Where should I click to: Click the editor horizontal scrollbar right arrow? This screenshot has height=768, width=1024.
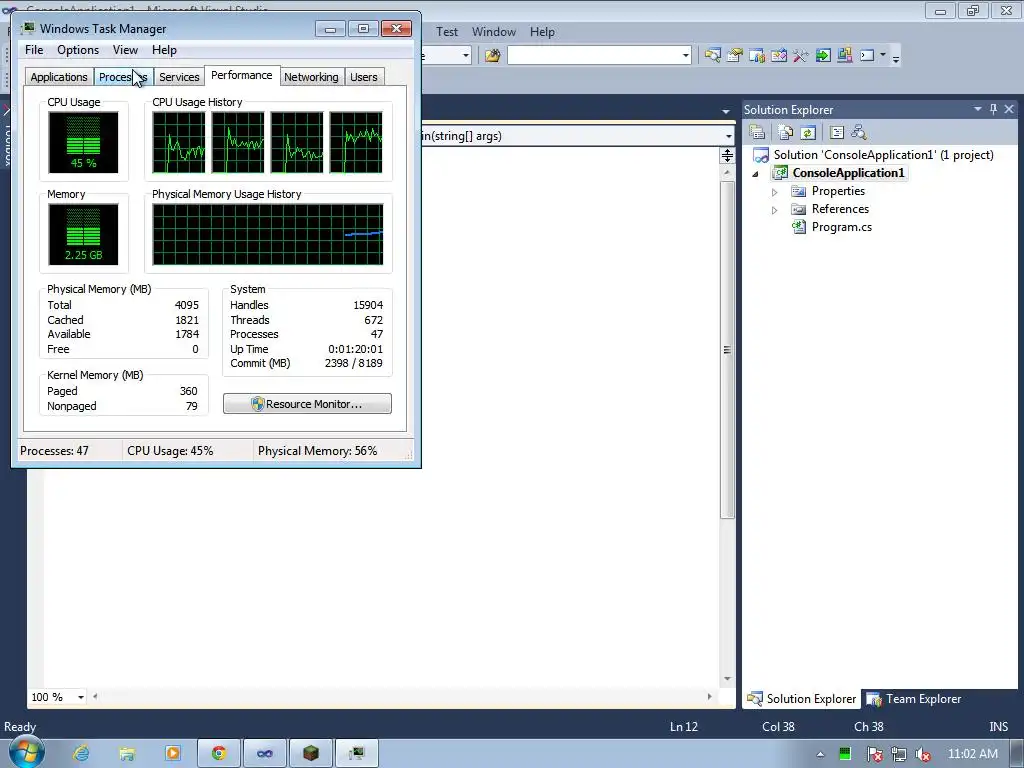pos(709,697)
